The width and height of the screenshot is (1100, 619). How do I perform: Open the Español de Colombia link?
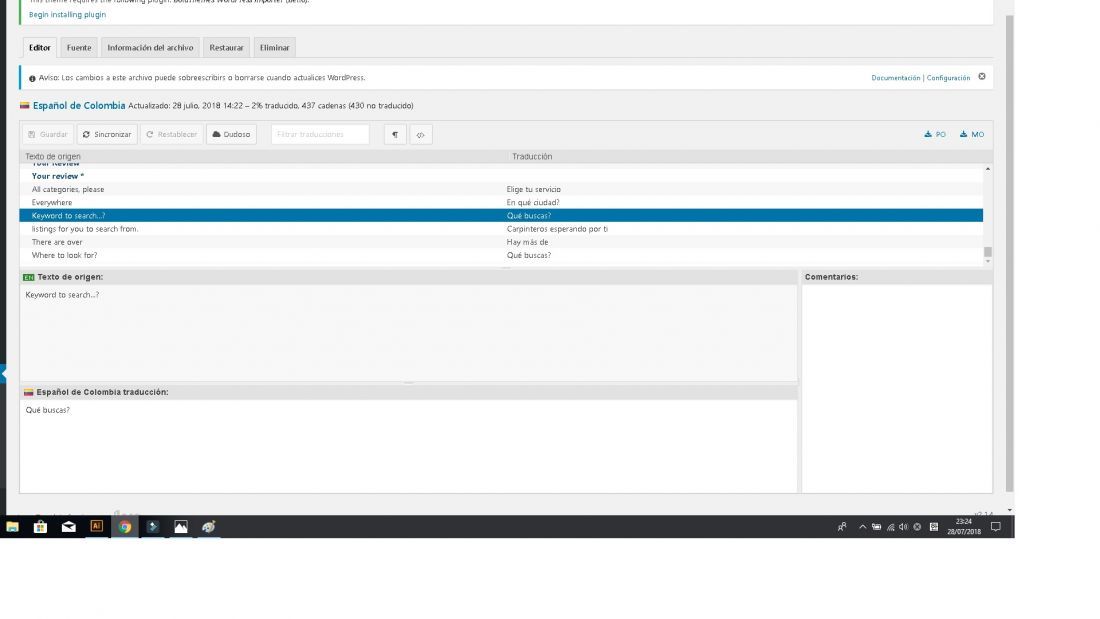79,105
